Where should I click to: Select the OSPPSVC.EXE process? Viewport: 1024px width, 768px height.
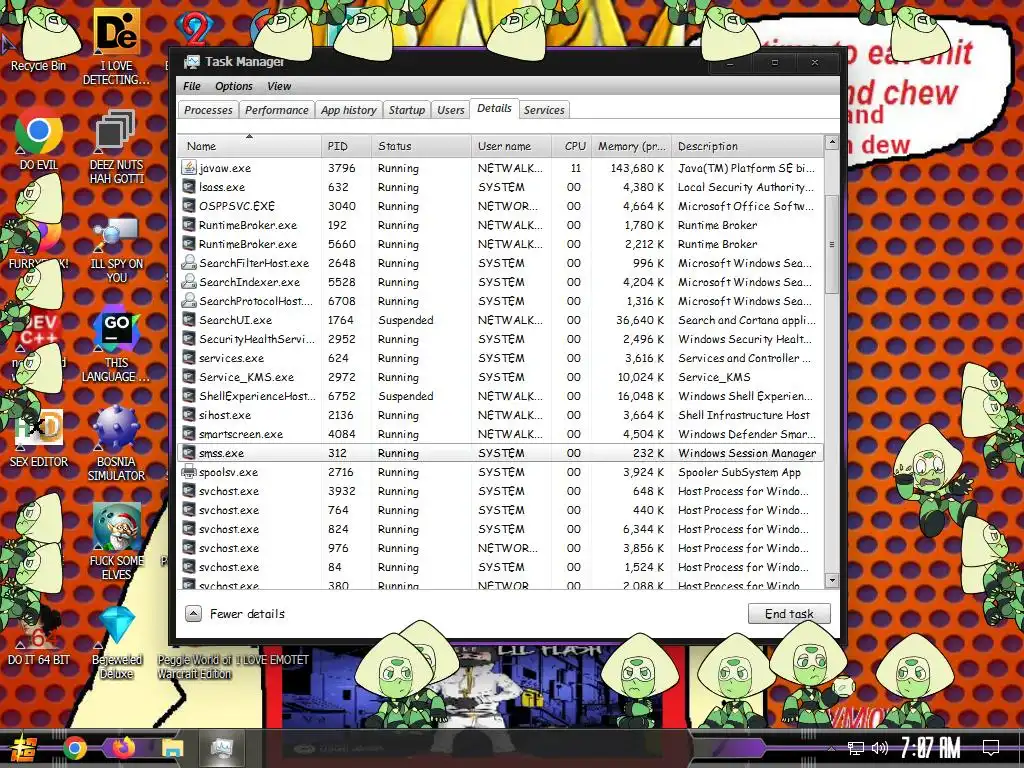500,206
